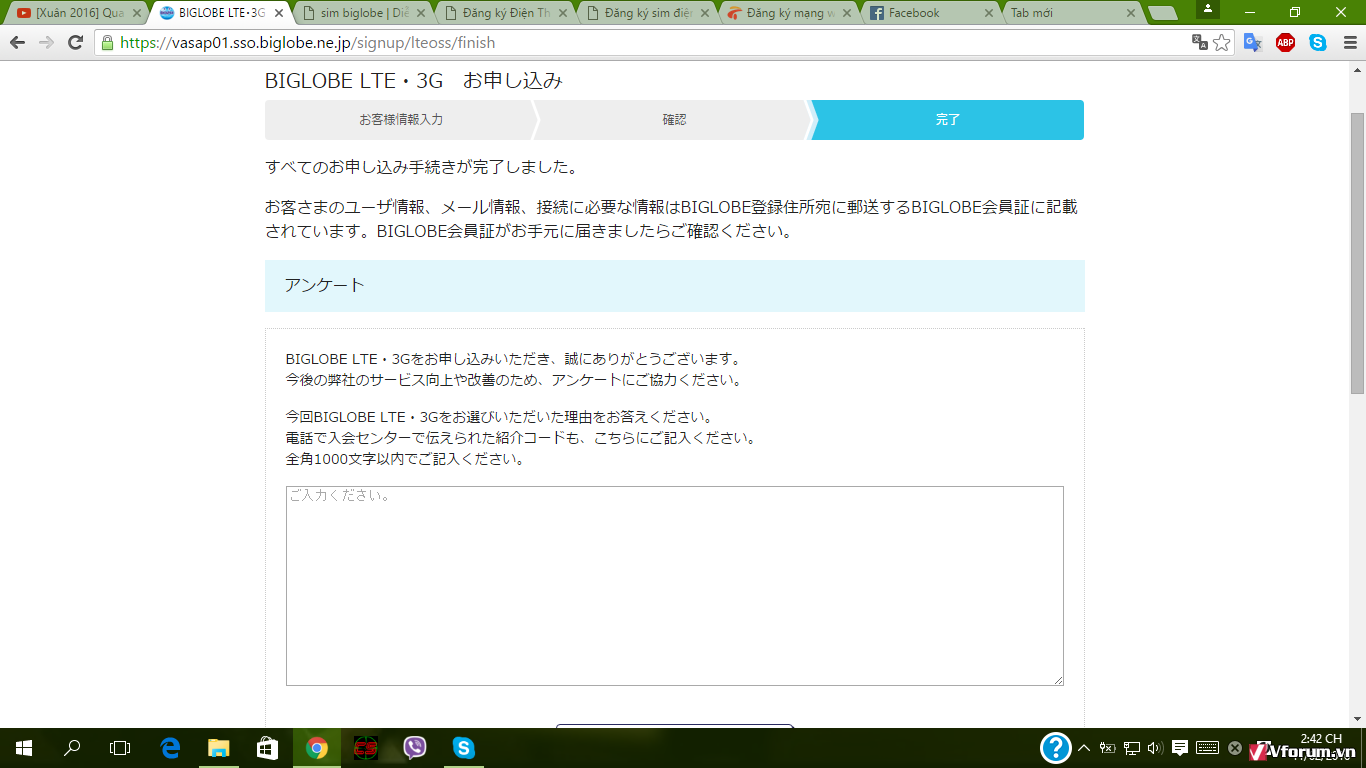The image size is (1366, 768).
Task: Go back with the browser back arrow
Action: pos(17,43)
